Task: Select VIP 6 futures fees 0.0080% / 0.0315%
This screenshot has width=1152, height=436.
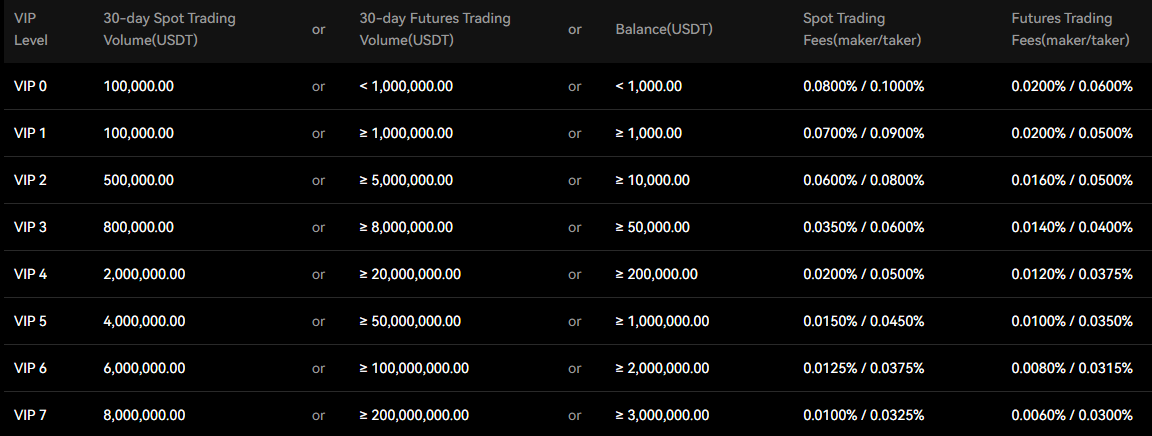Action: click(x=1072, y=368)
